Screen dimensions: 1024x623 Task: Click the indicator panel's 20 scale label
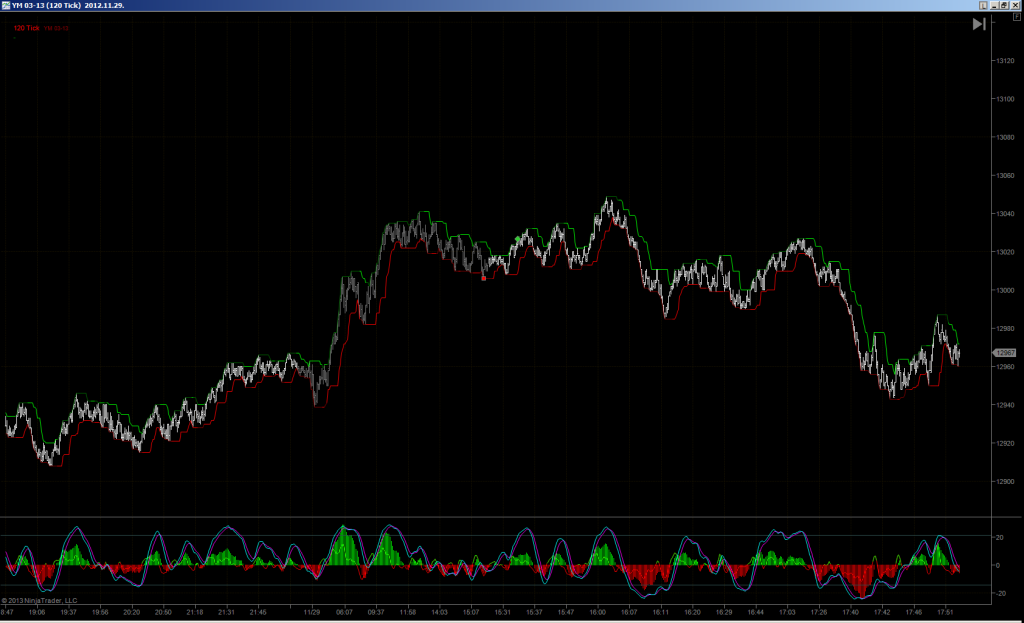[999, 537]
